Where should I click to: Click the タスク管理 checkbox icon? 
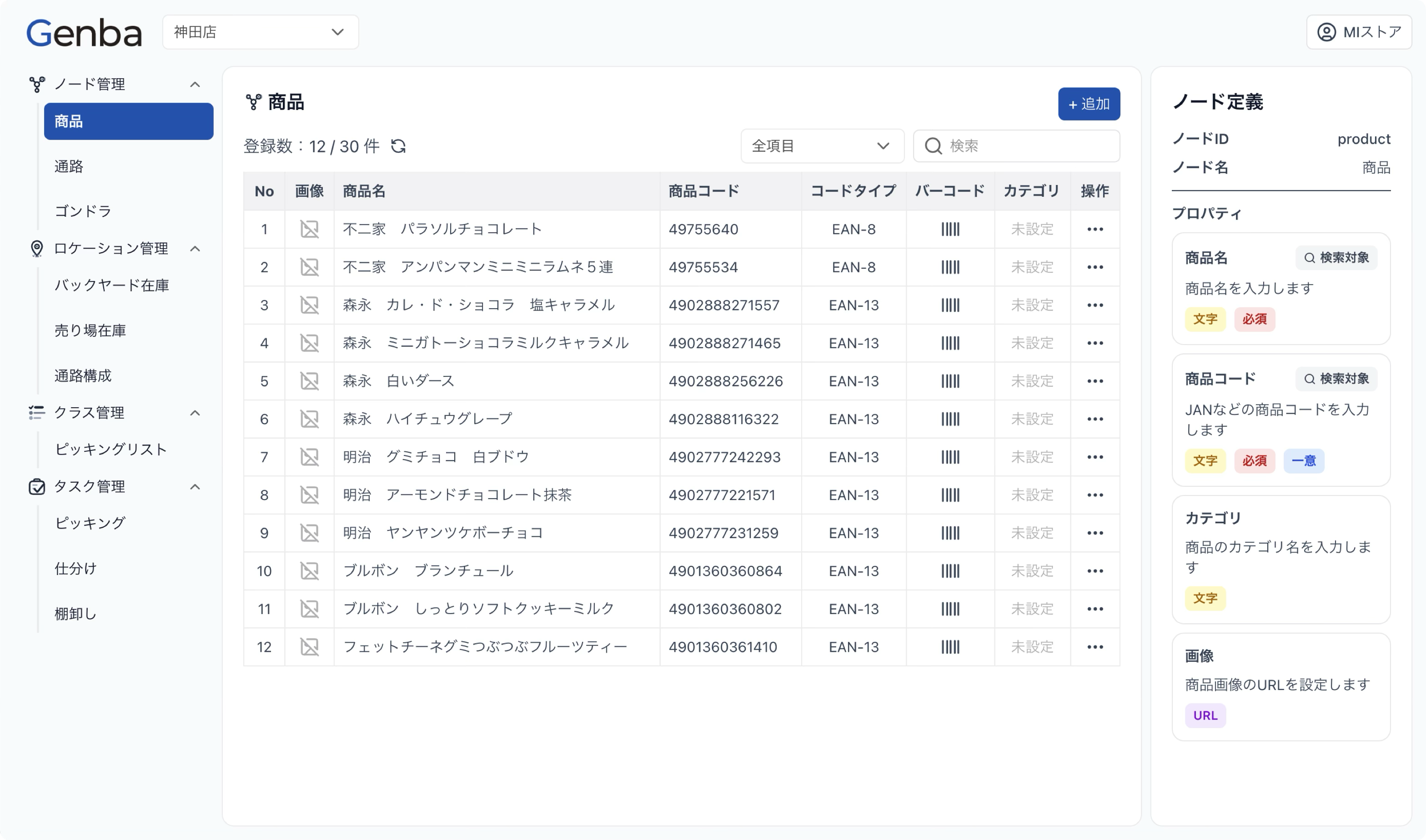[x=37, y=486]
